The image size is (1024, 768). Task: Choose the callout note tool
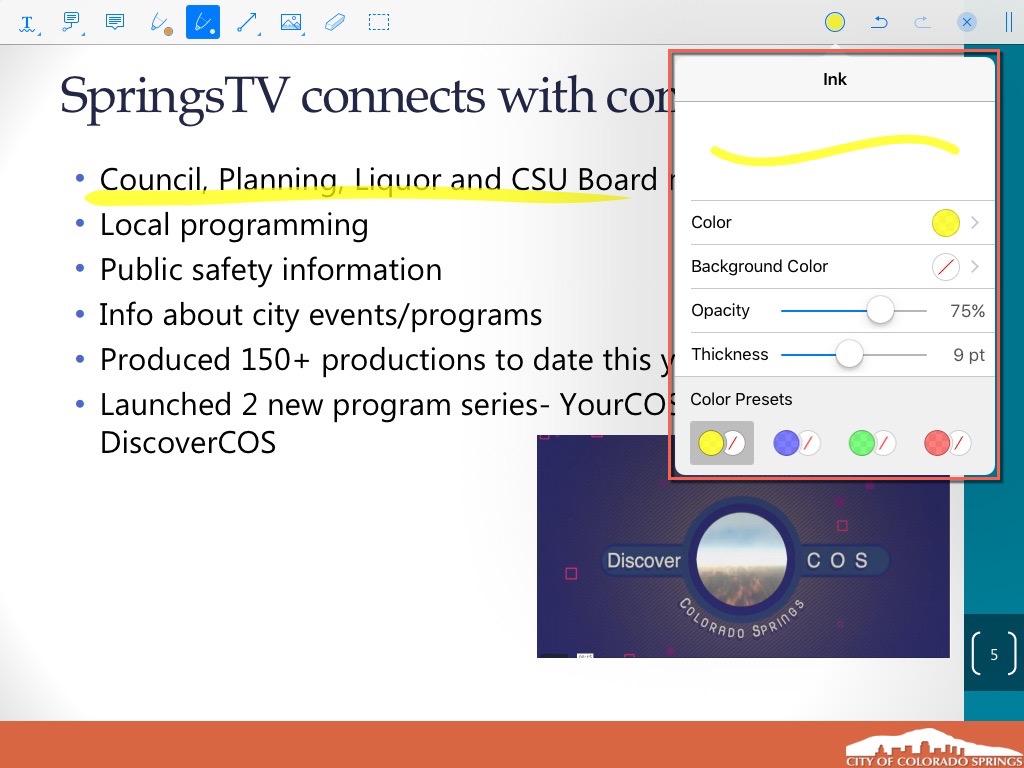coord(71,22)
